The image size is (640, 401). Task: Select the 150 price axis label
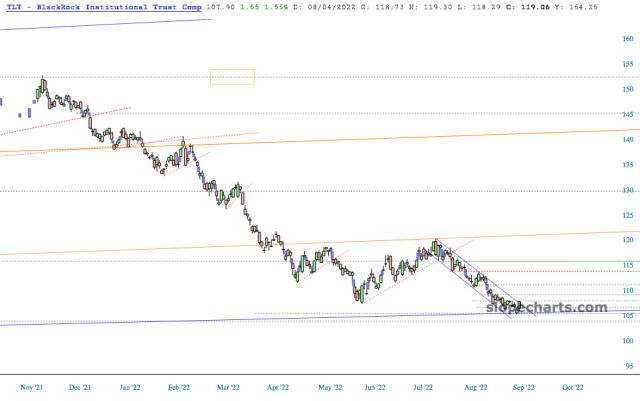coord(628,89)
